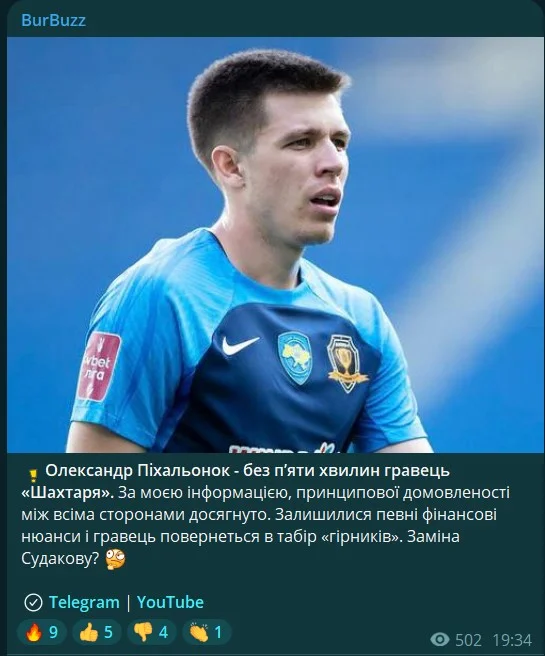Viewport: 545px width, 656px height.
Task: Toggle the thumbs up reaction with 5 votes
Action: 97,632
